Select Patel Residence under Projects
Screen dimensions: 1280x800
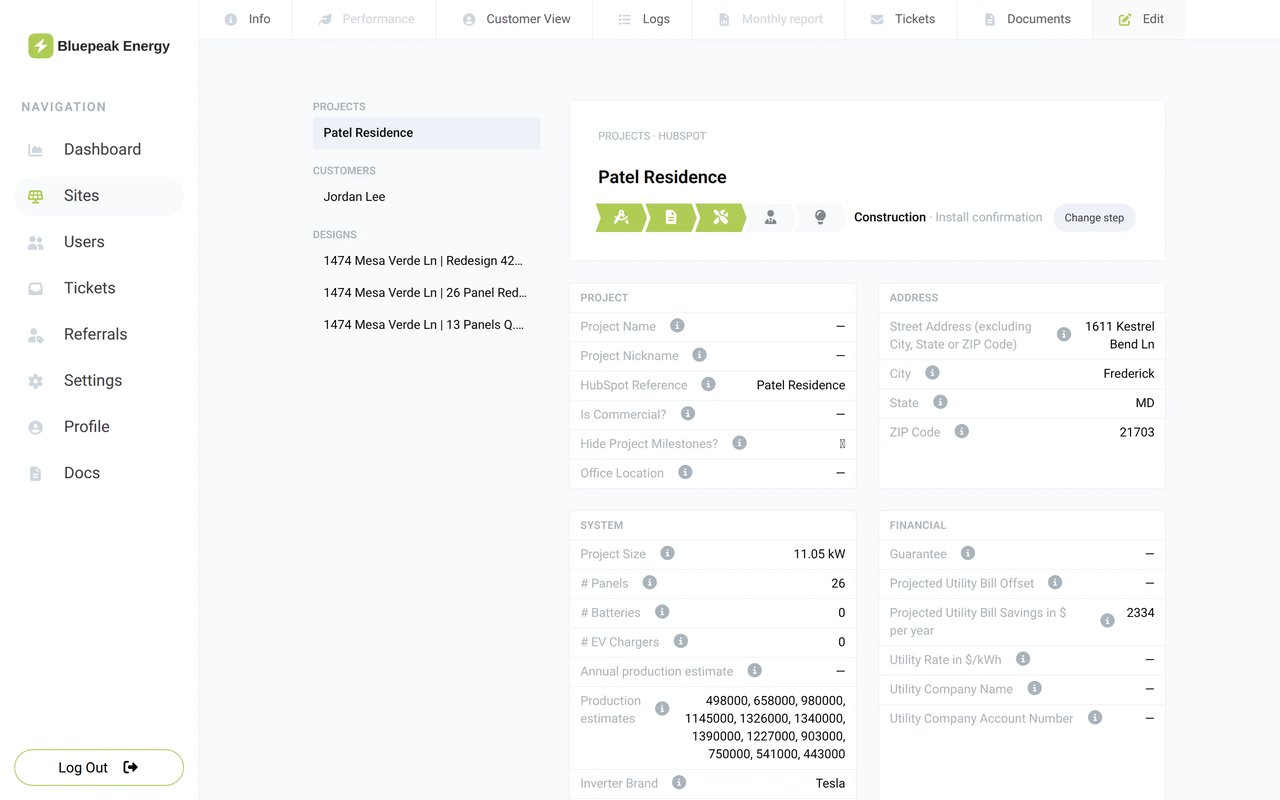(426, 133)
